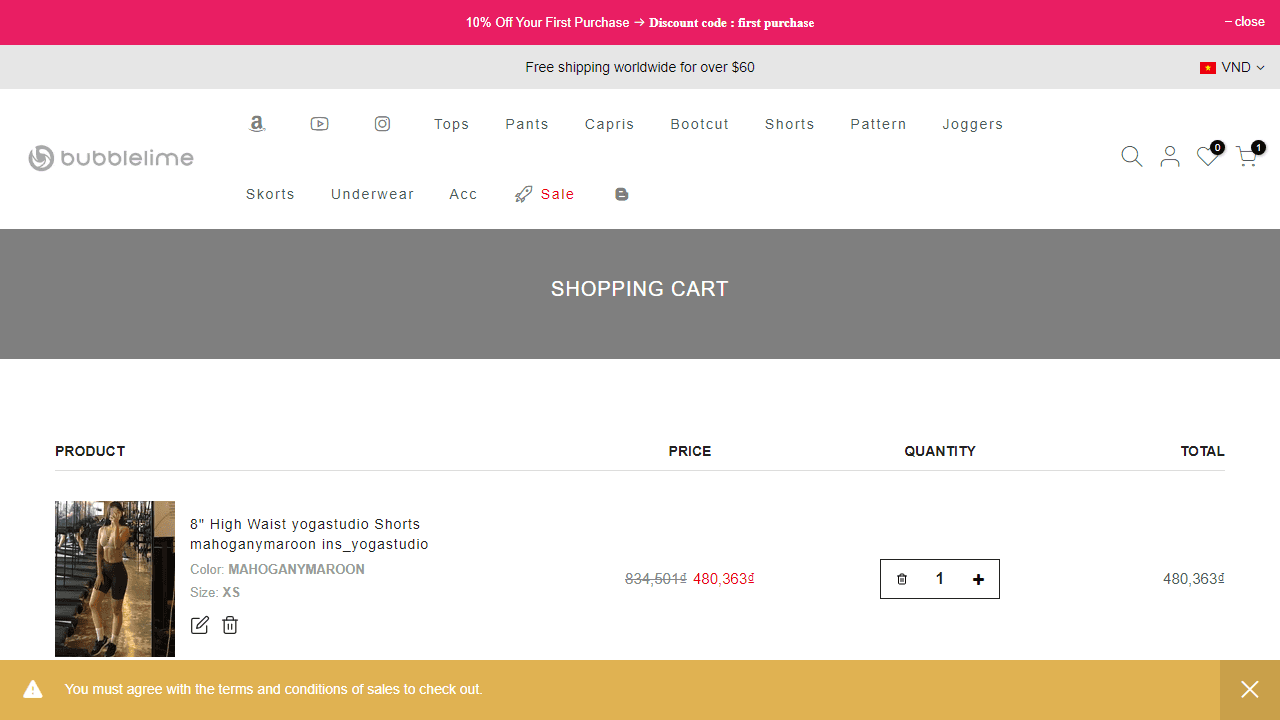The image size is (1280, 720).
Task: Open the Amazon store icon link
Action: click(x=257, y=124)
